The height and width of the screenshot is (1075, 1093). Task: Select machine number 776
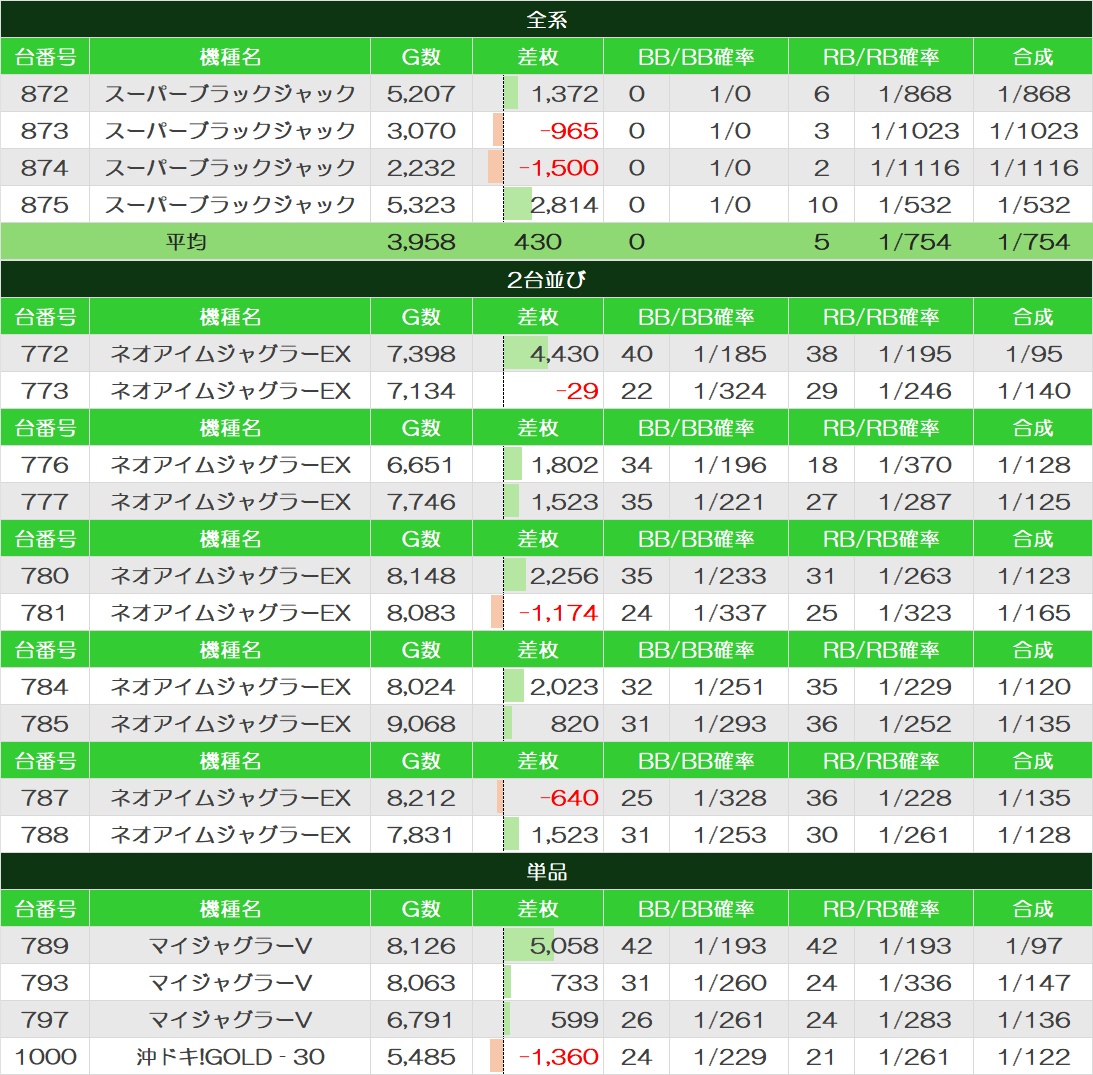[x=45, y=464]
